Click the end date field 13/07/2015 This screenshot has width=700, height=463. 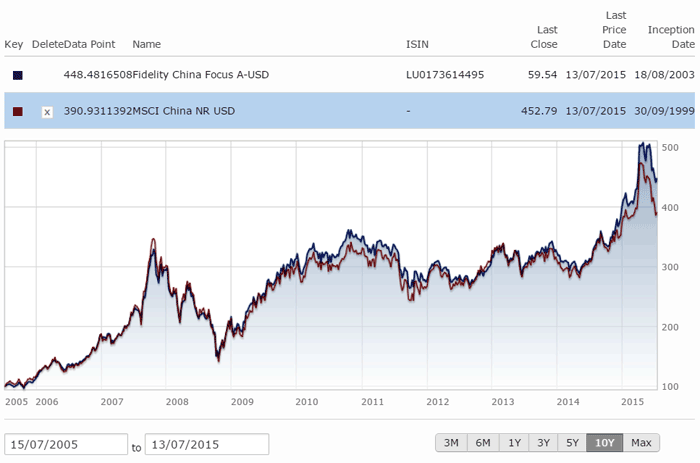207,444
